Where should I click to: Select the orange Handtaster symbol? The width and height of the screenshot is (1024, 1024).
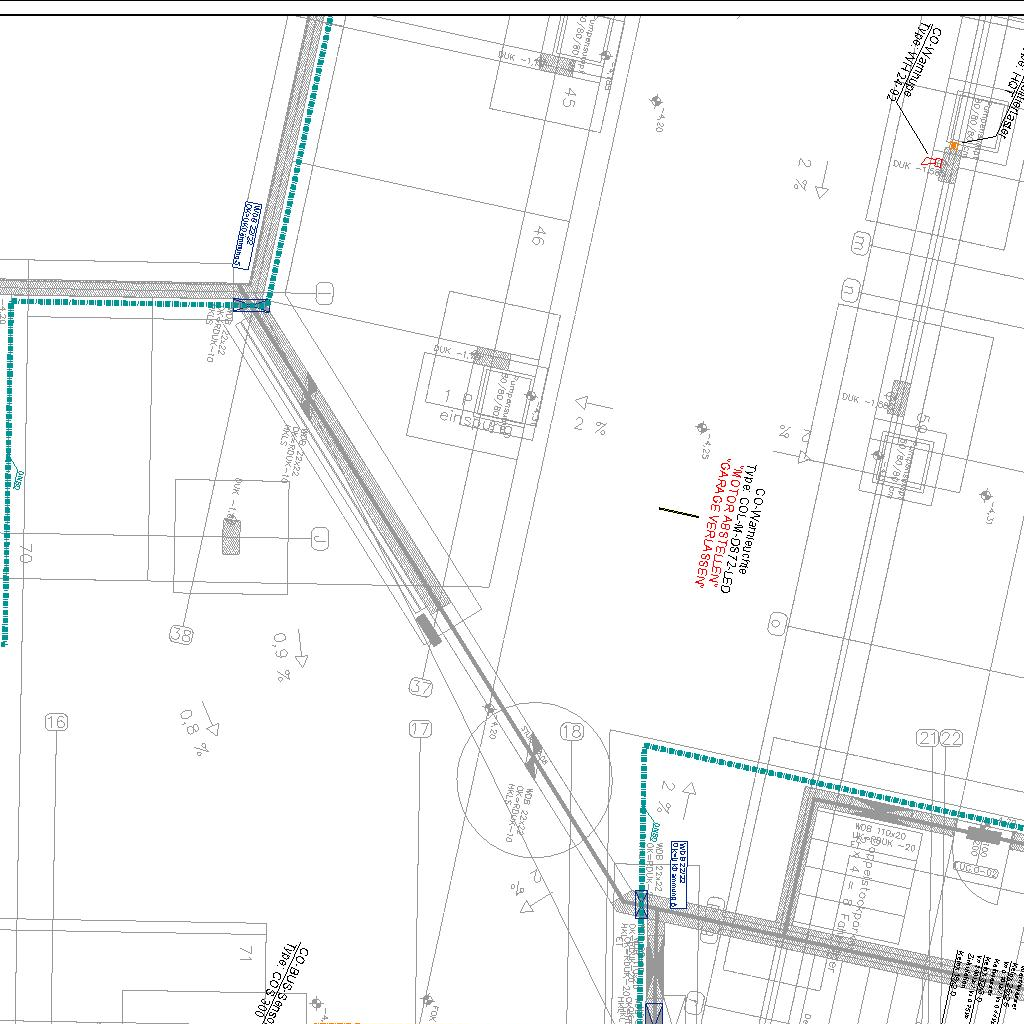pyautogui.click(x=954, y=146)
